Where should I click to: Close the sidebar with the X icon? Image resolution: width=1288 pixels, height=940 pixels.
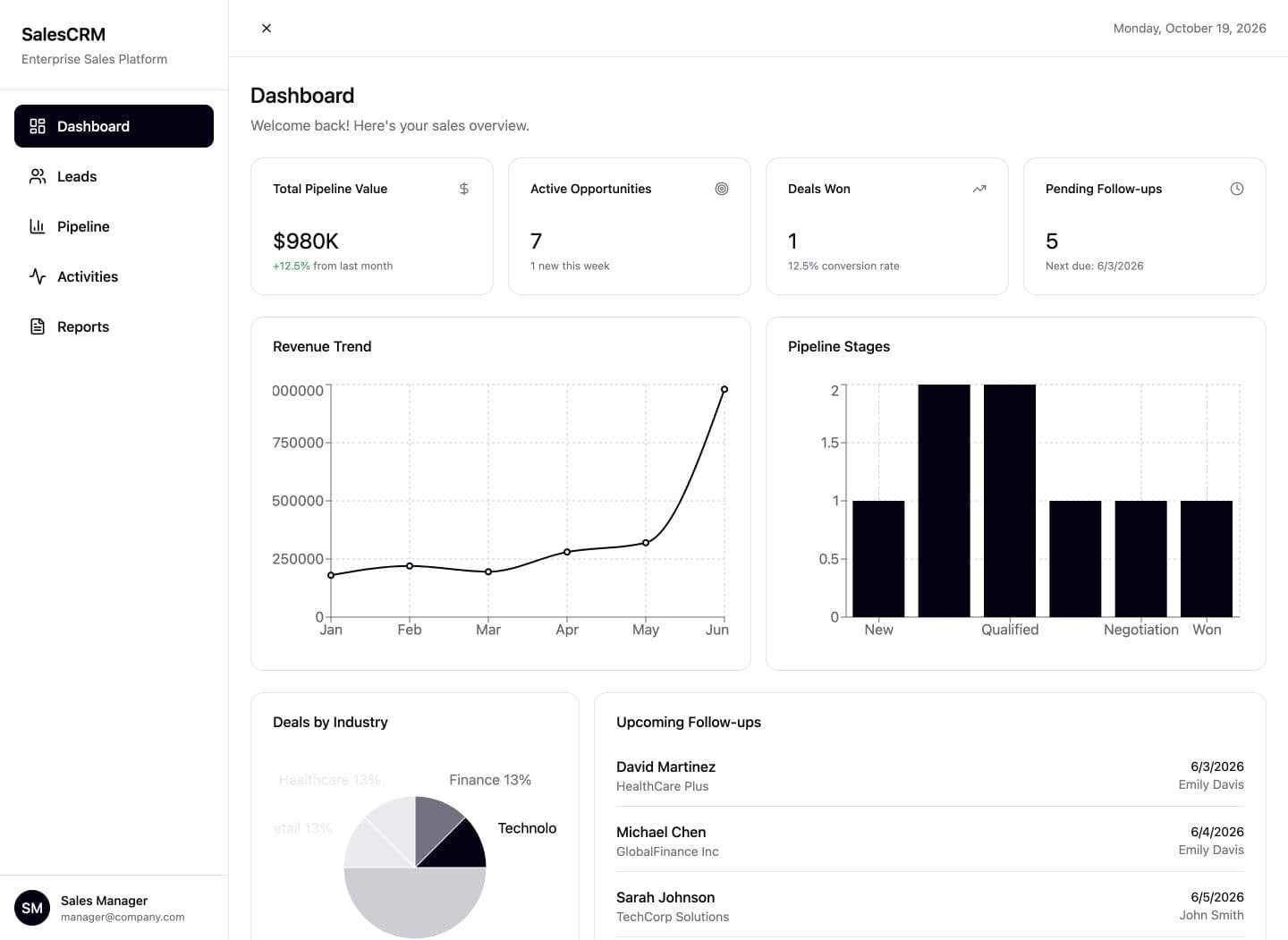click(267, 29)
